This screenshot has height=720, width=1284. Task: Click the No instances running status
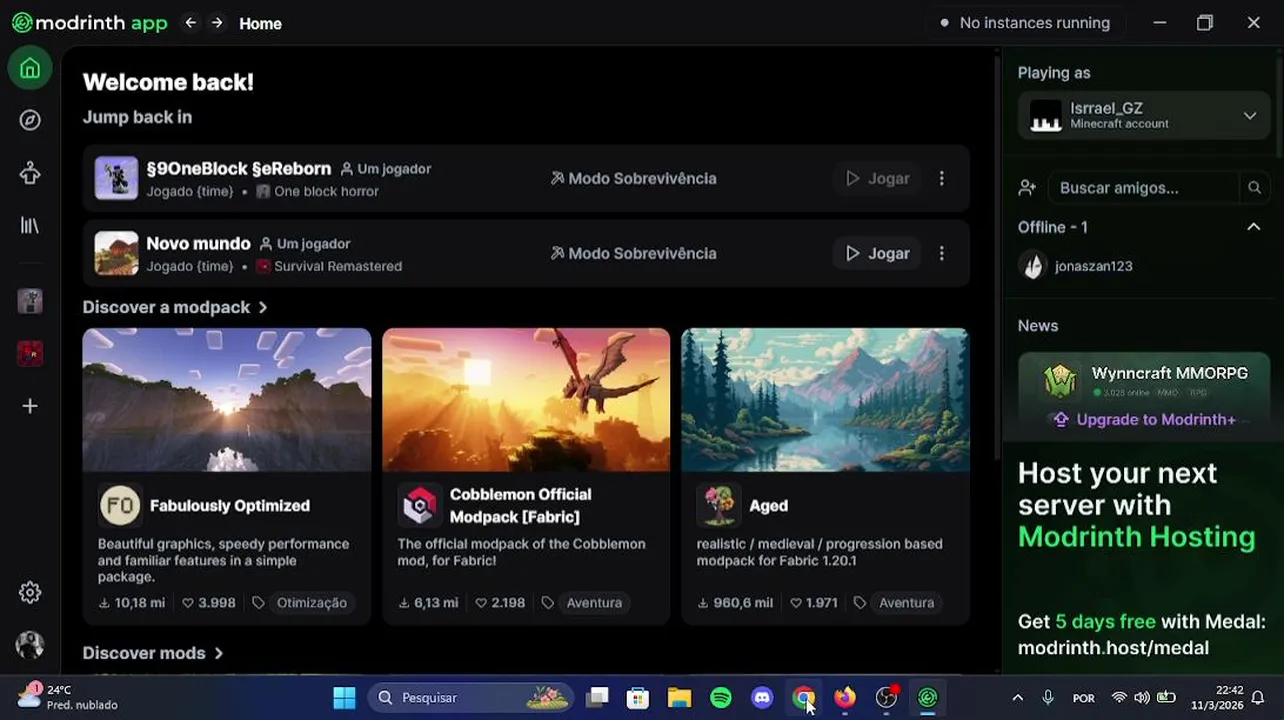click(1025, 23)
